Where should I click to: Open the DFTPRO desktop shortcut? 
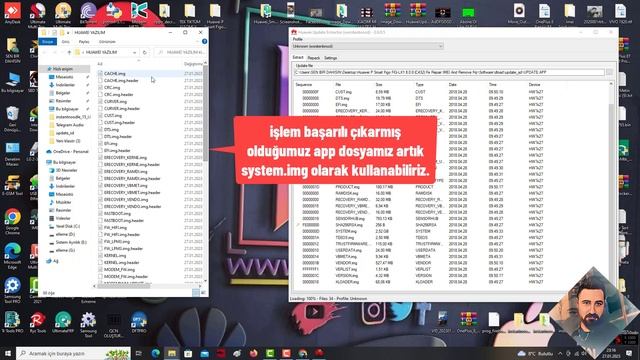tap(139, 322)
